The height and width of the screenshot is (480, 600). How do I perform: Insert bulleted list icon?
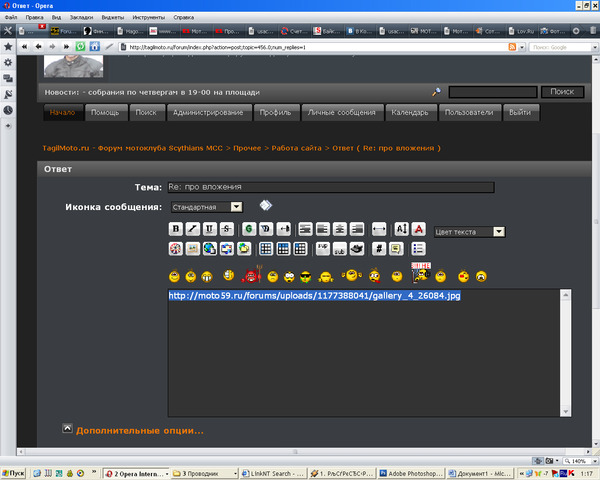pyautogui.click(x=418, y=249)
